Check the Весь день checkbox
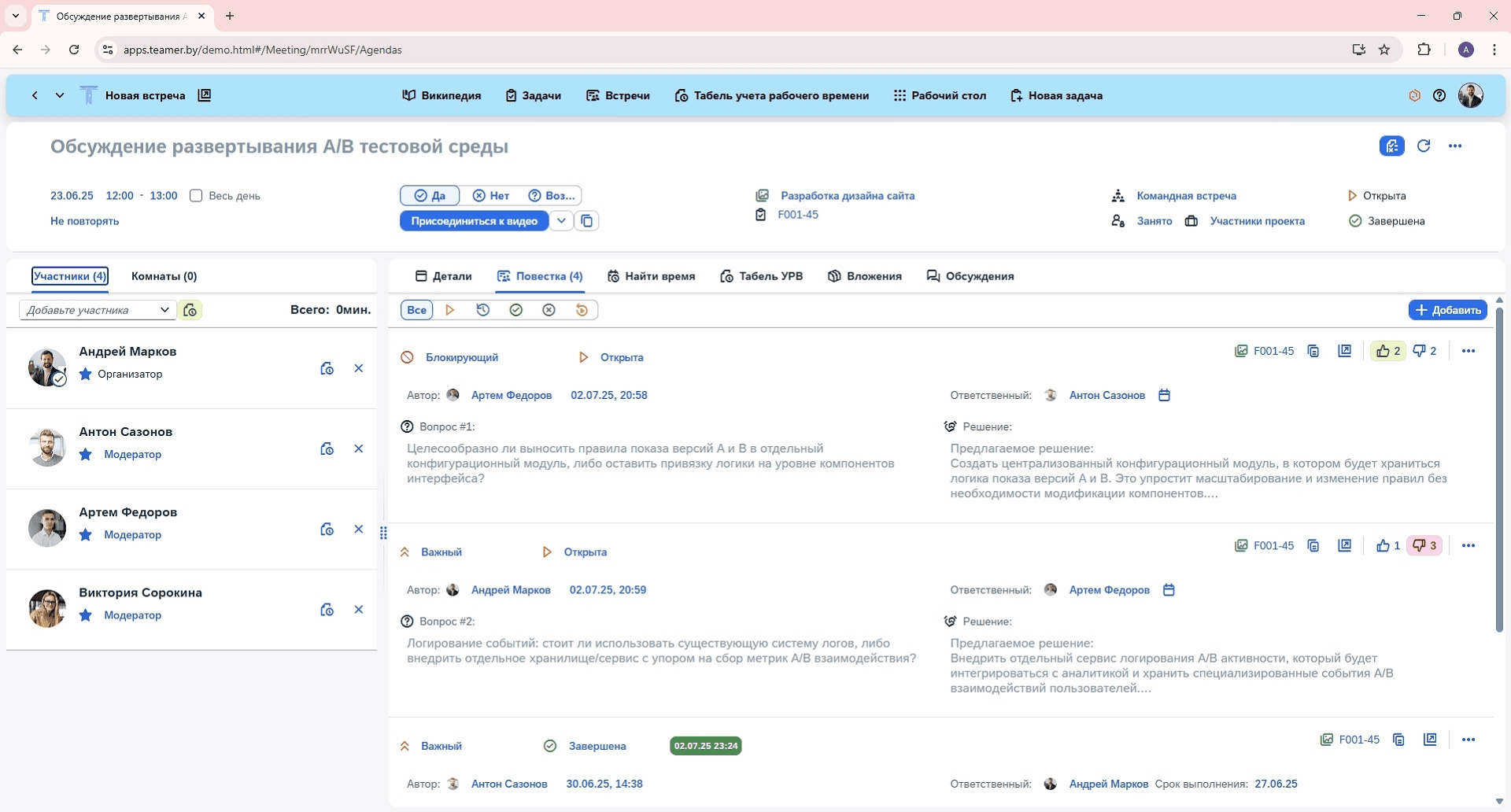The height and width of the screenshot is (812, 1511). click(x=197, y=196)
